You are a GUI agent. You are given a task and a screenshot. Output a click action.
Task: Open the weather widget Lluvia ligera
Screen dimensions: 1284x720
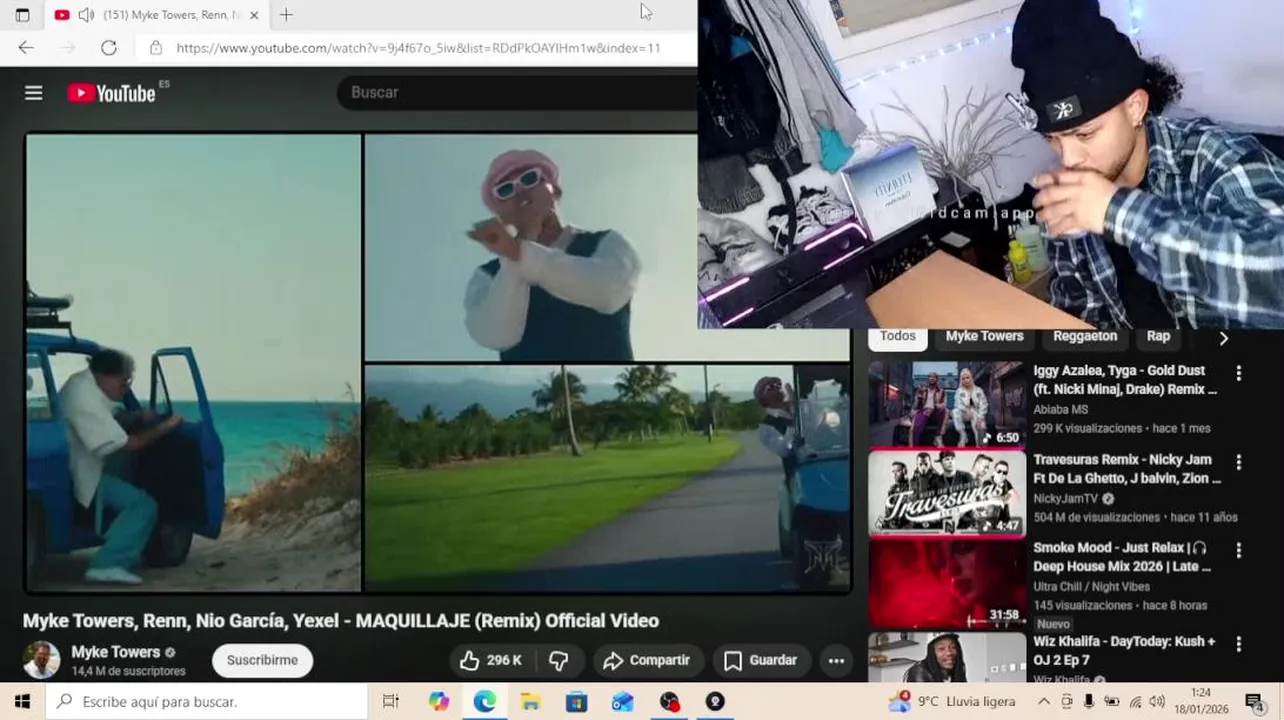point(953,701)
